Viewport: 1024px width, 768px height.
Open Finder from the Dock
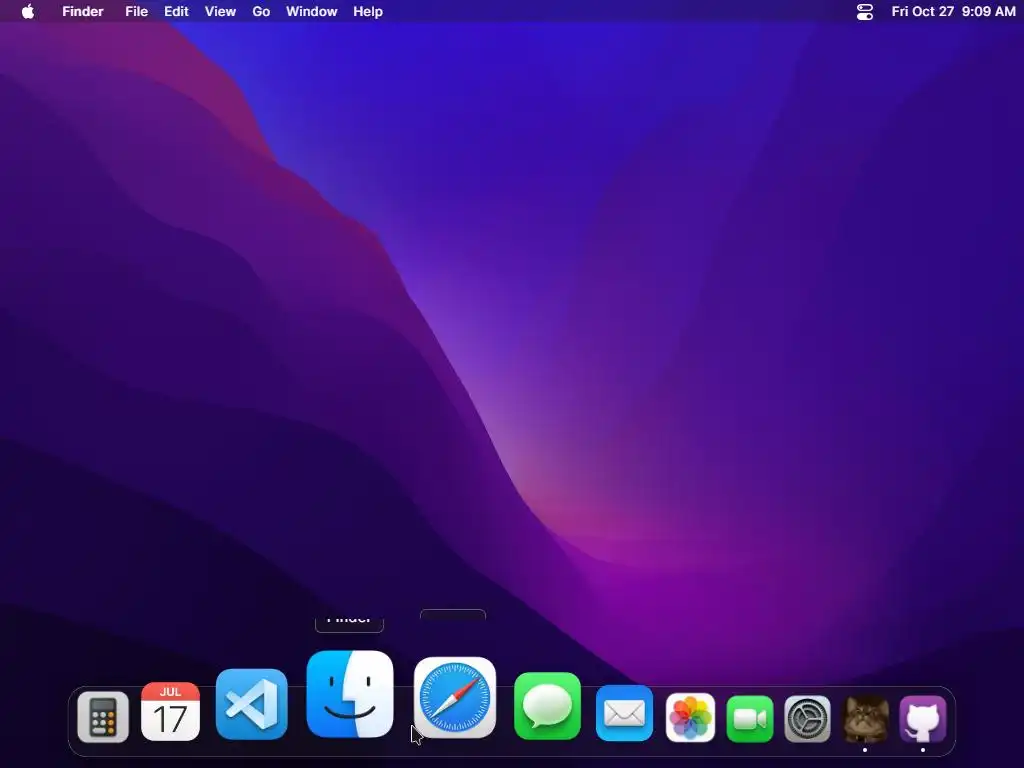(x=350, y=694)
